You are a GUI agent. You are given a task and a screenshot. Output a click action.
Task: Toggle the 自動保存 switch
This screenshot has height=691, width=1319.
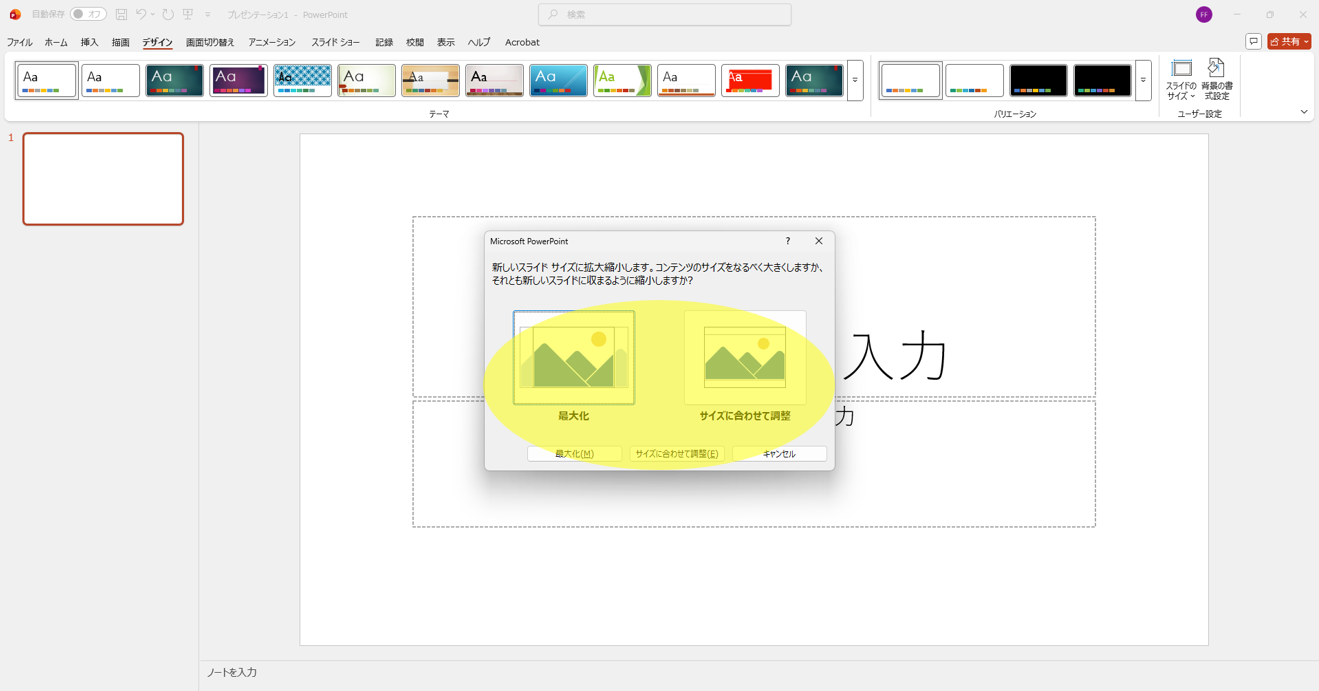pos(88,15)
